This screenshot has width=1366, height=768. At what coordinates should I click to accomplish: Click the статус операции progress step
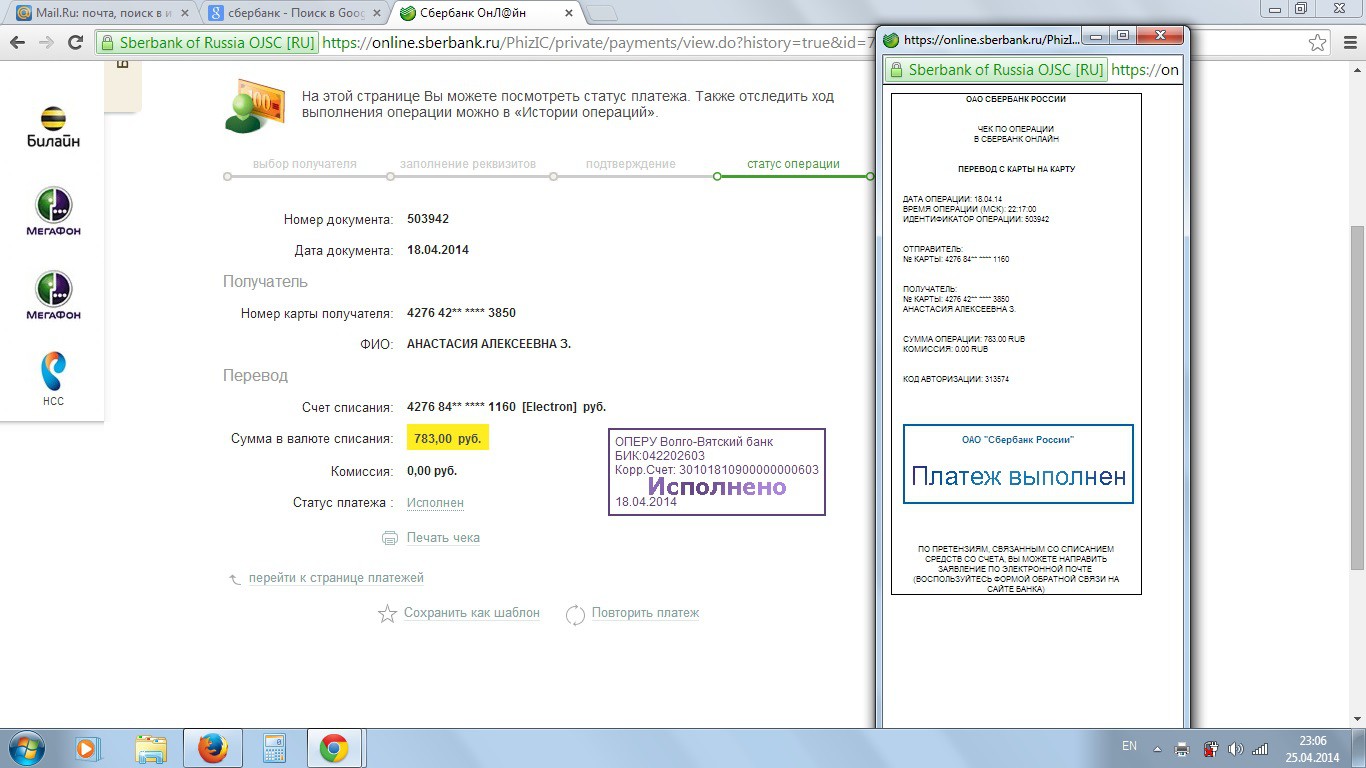pyautogui.click(x=793, y=164)
